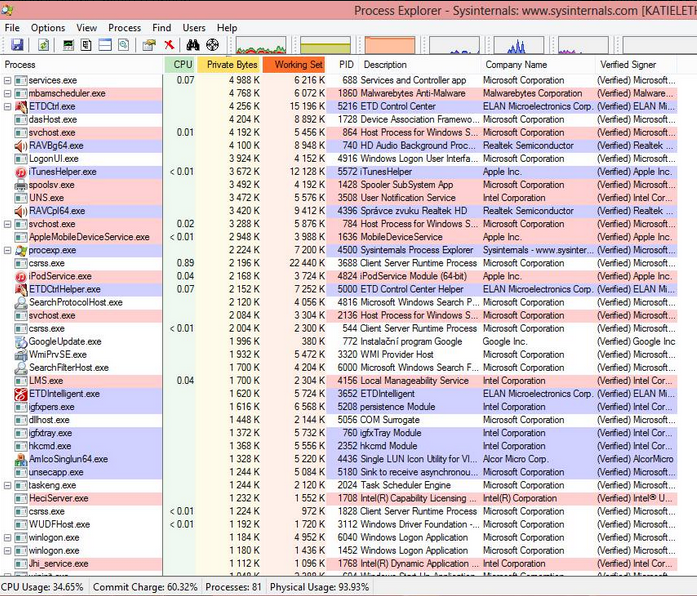
Task: Click the SearchProtocolHost.exe icon
Action: pos(21,303)
